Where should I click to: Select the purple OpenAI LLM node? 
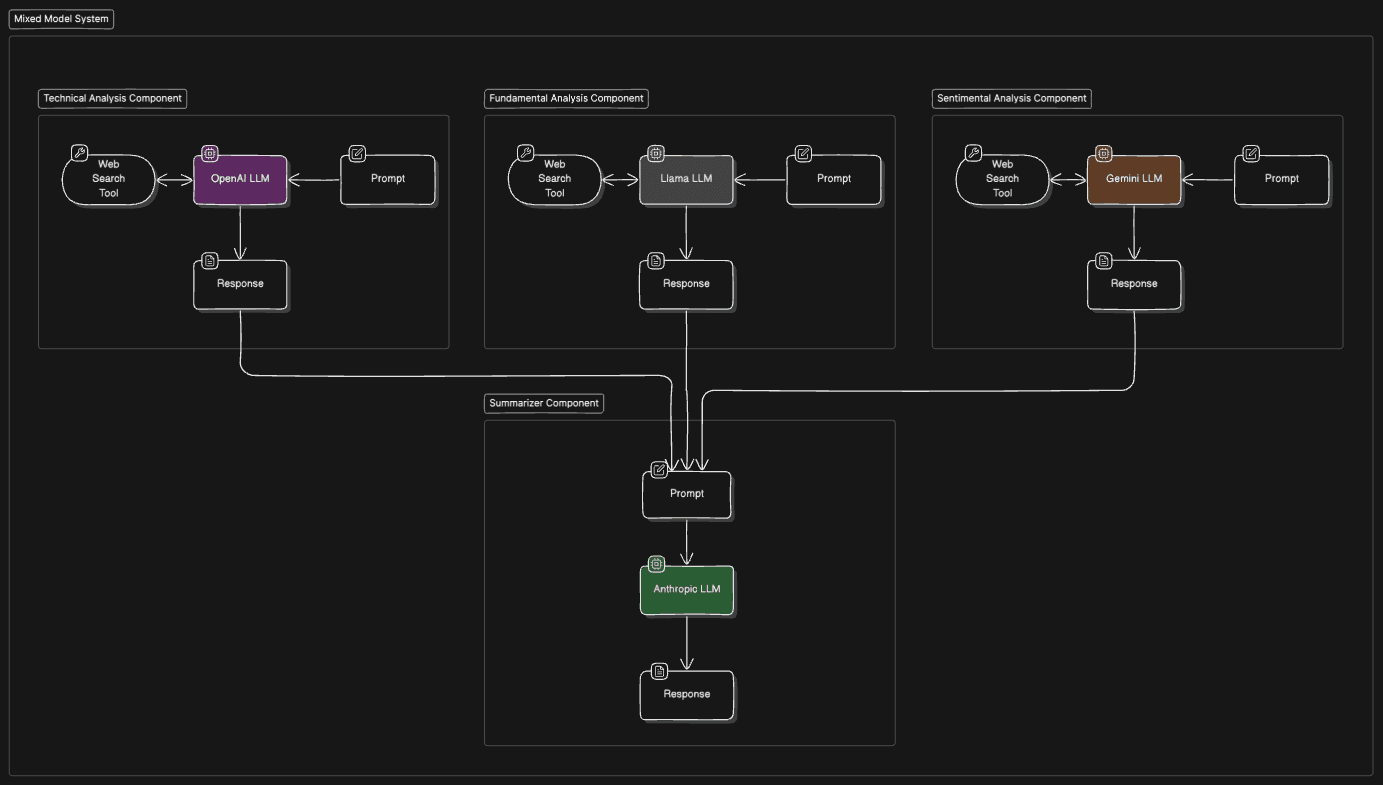pyautogui.click(x=240, y=179)
